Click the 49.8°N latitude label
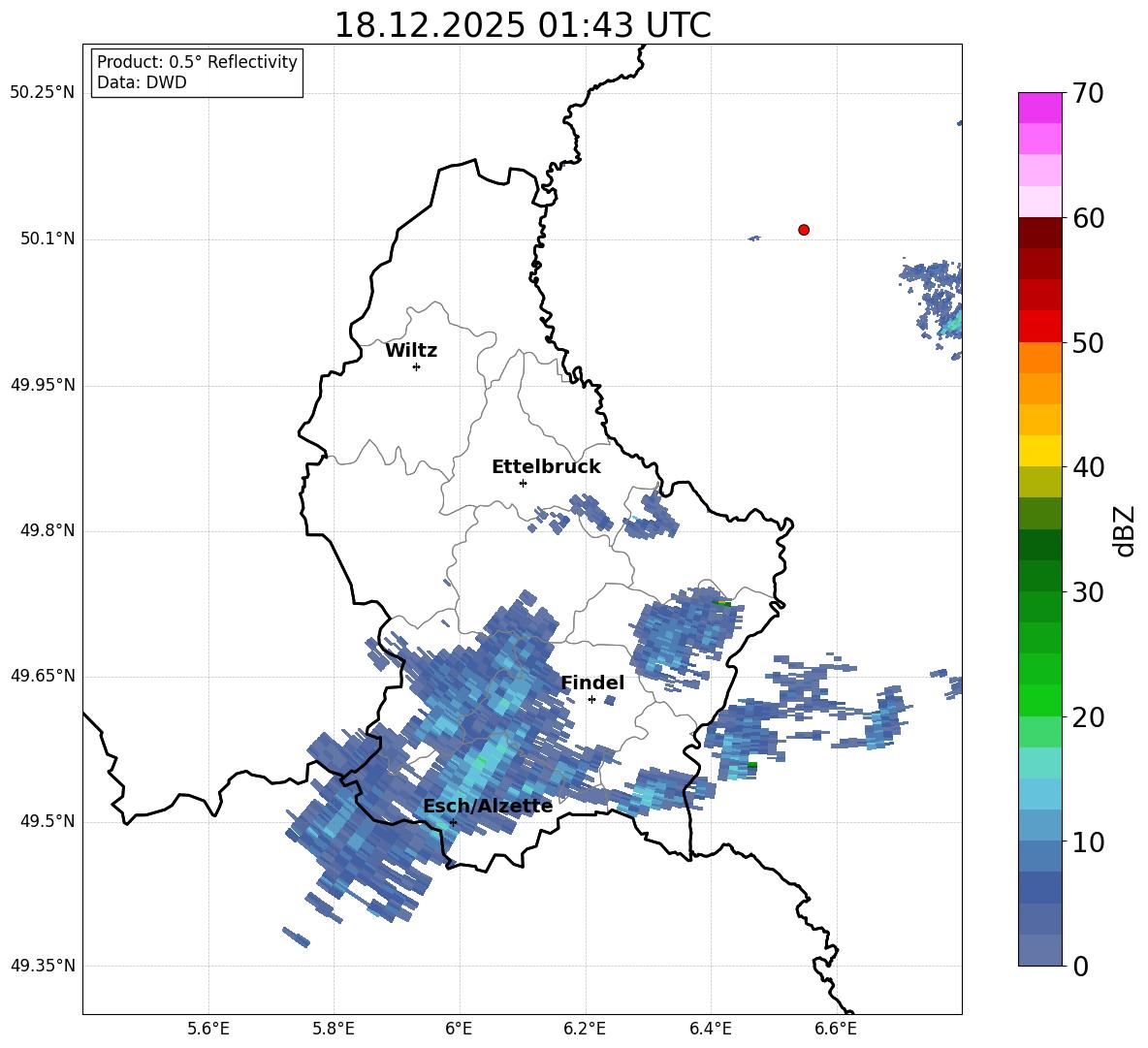 pyautogui.click(x=48, y=530)
